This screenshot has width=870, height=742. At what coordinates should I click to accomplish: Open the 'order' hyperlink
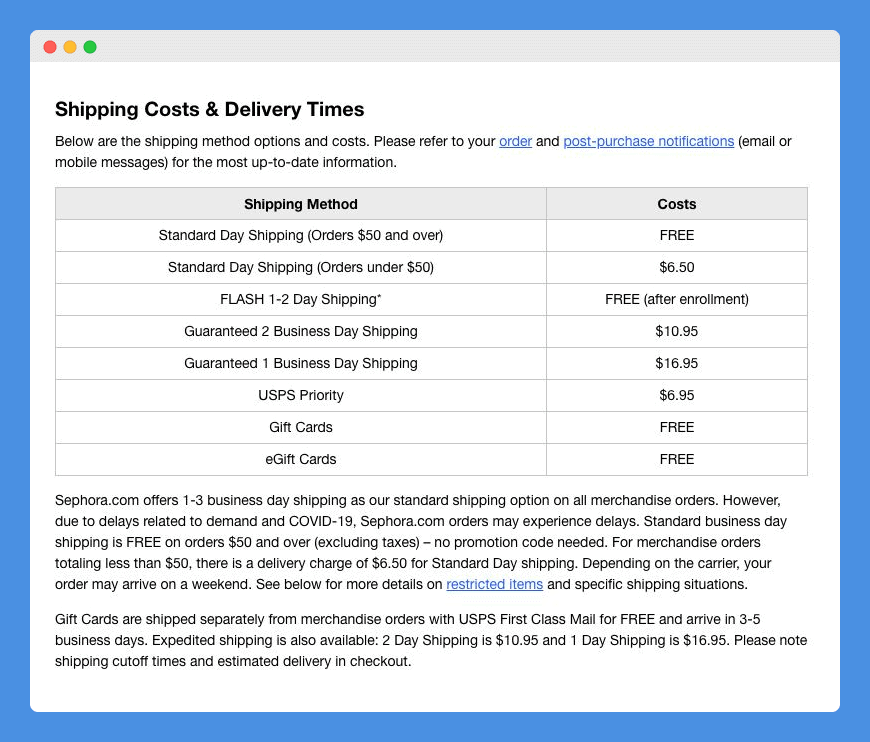[515, 142]
